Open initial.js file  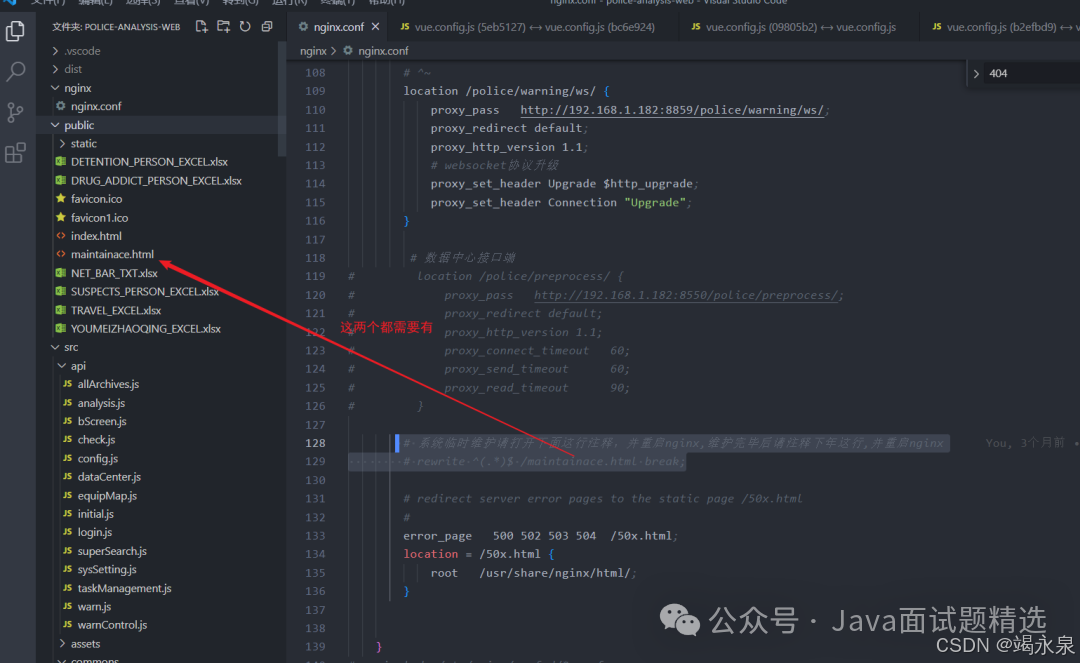tap(95, 514)
